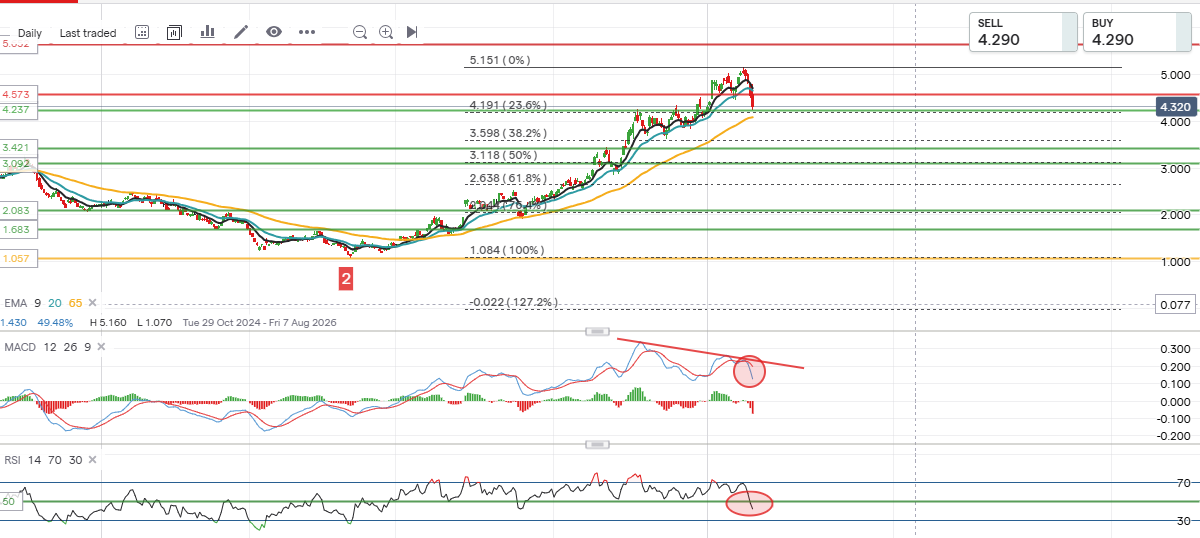
Task: Open the three-dot more options menu
Action: (307, 32)
